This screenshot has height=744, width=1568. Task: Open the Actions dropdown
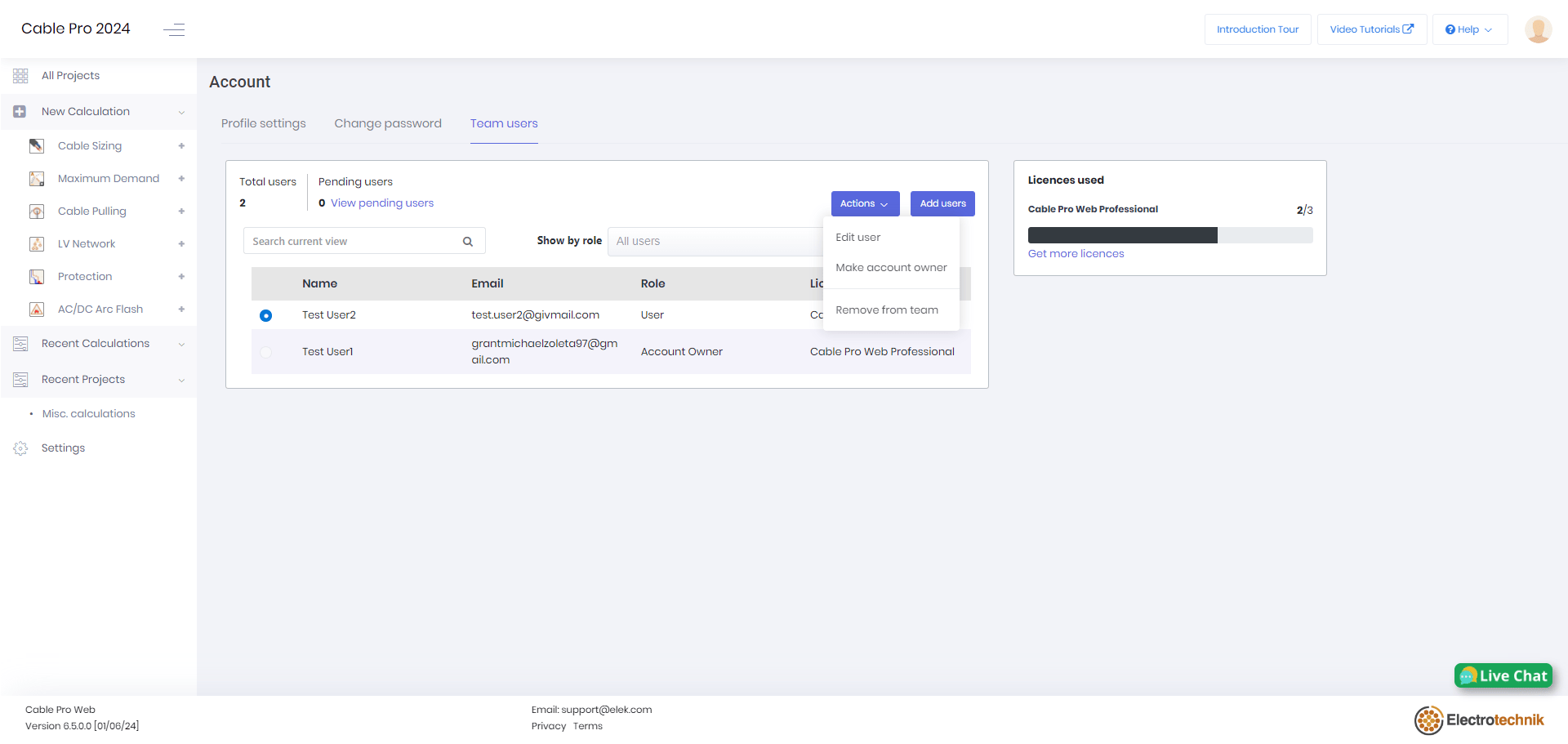pyautogui.click(x=864, y=203)
